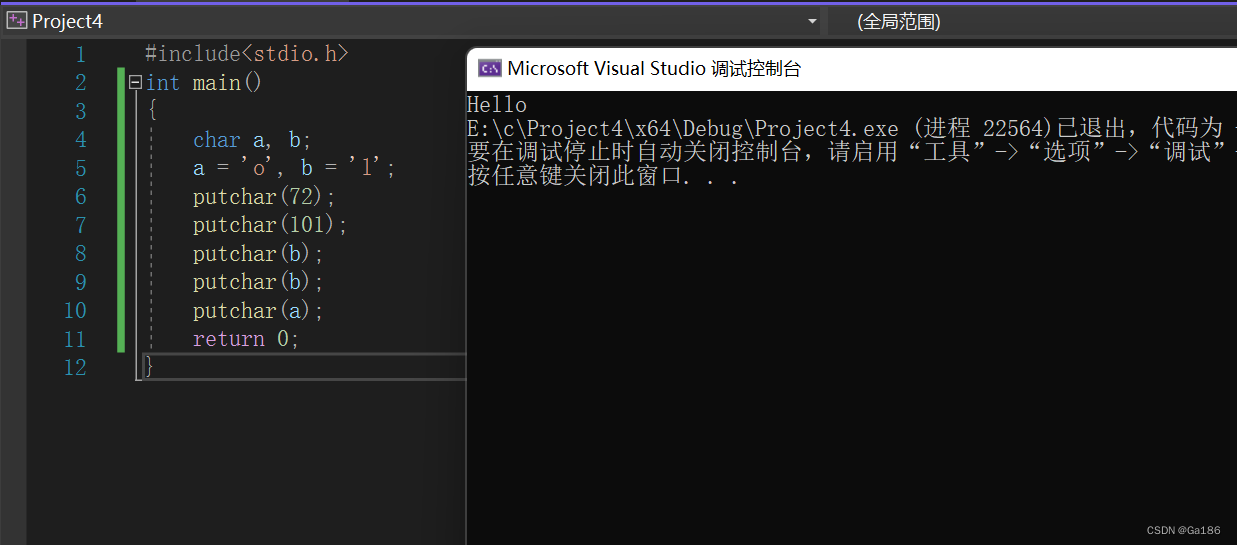Click the 要在调试停止时自动关闭控制台 console line
The height and width of the screenshot is (545, 1237).
852,152
